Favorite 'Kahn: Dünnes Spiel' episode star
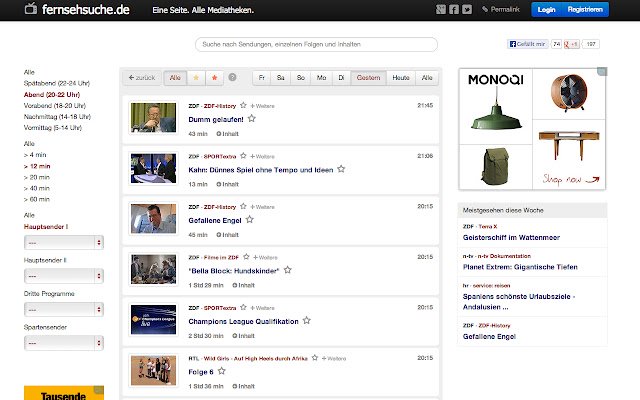The width and height of the screenshot is (640, 400). (x=341, y=169)
